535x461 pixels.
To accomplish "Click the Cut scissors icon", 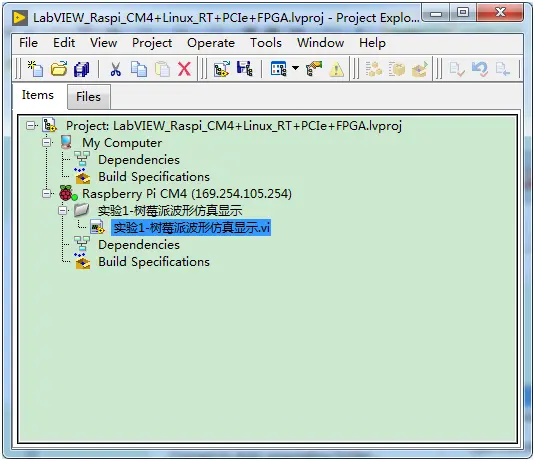I will 116,69.
